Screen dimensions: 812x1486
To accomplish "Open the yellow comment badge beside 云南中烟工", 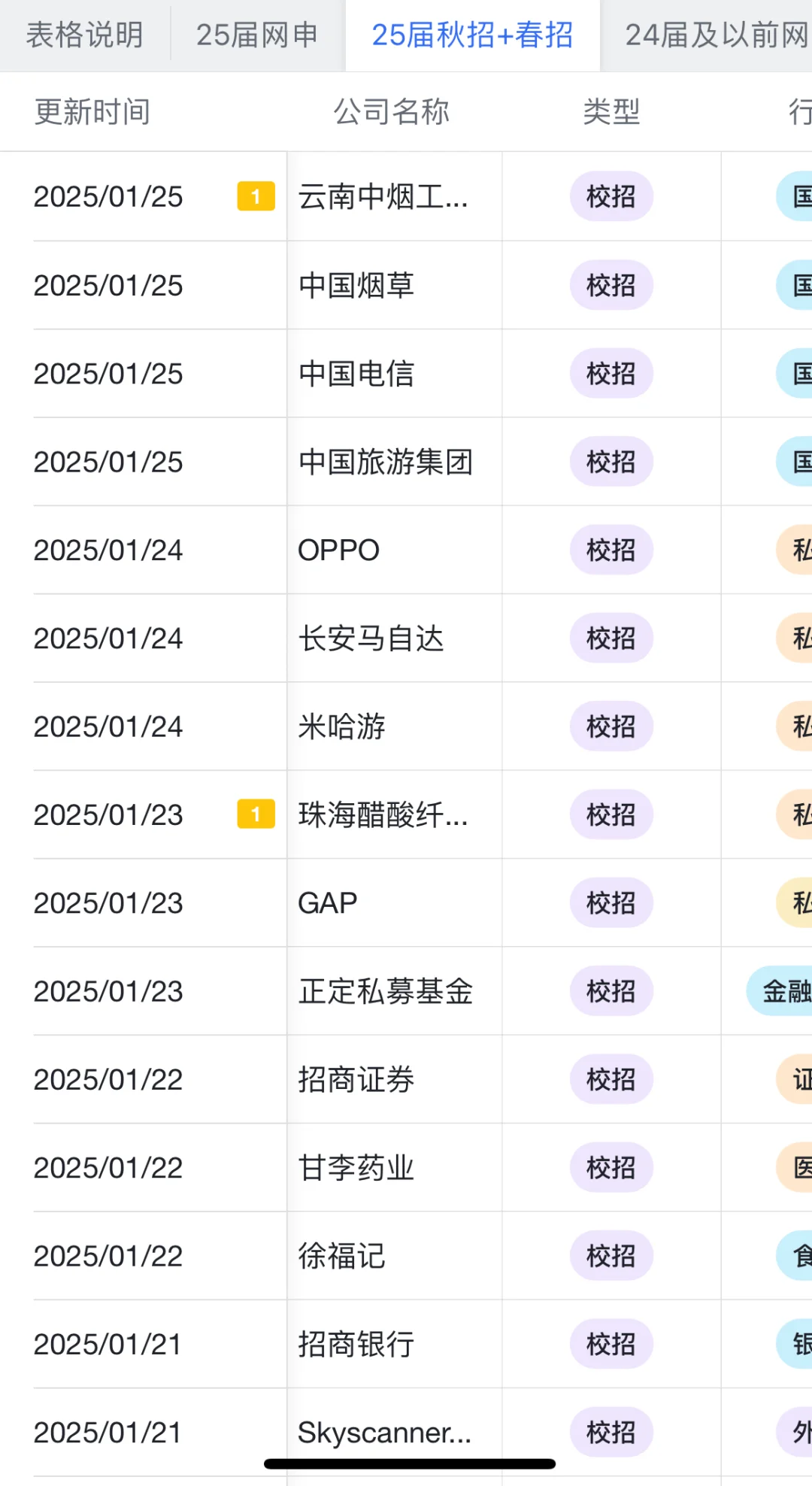I will (256, 196).
